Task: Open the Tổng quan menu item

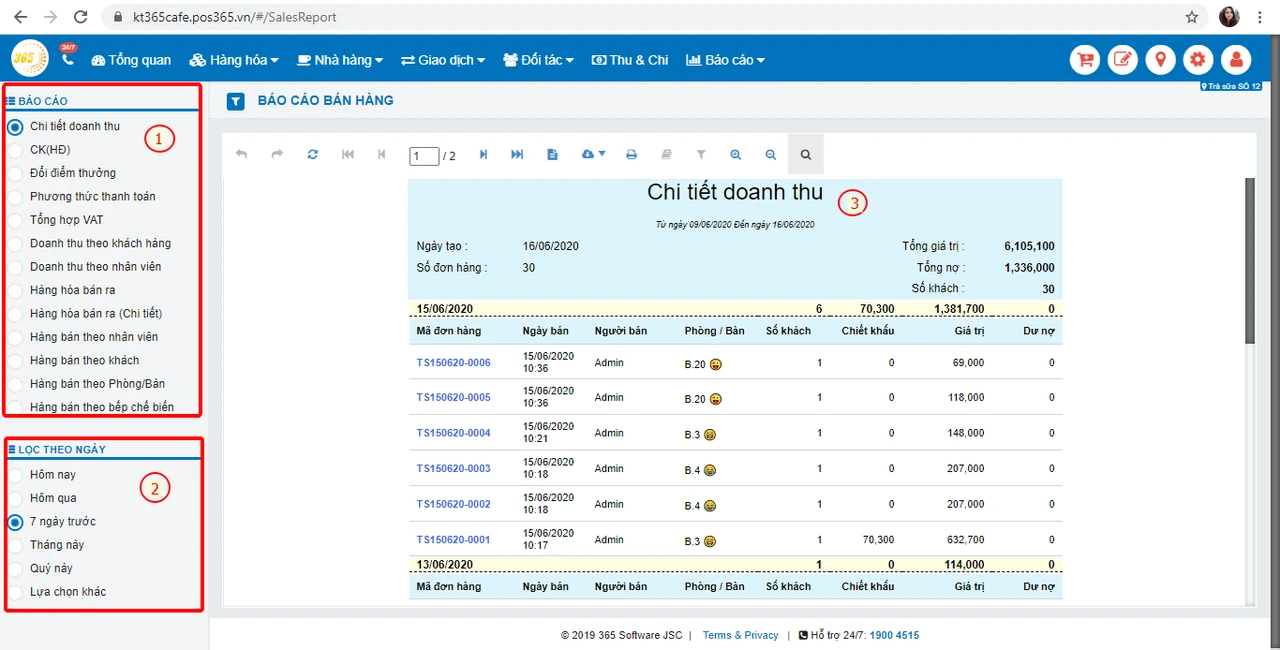Action: point(131,60)
